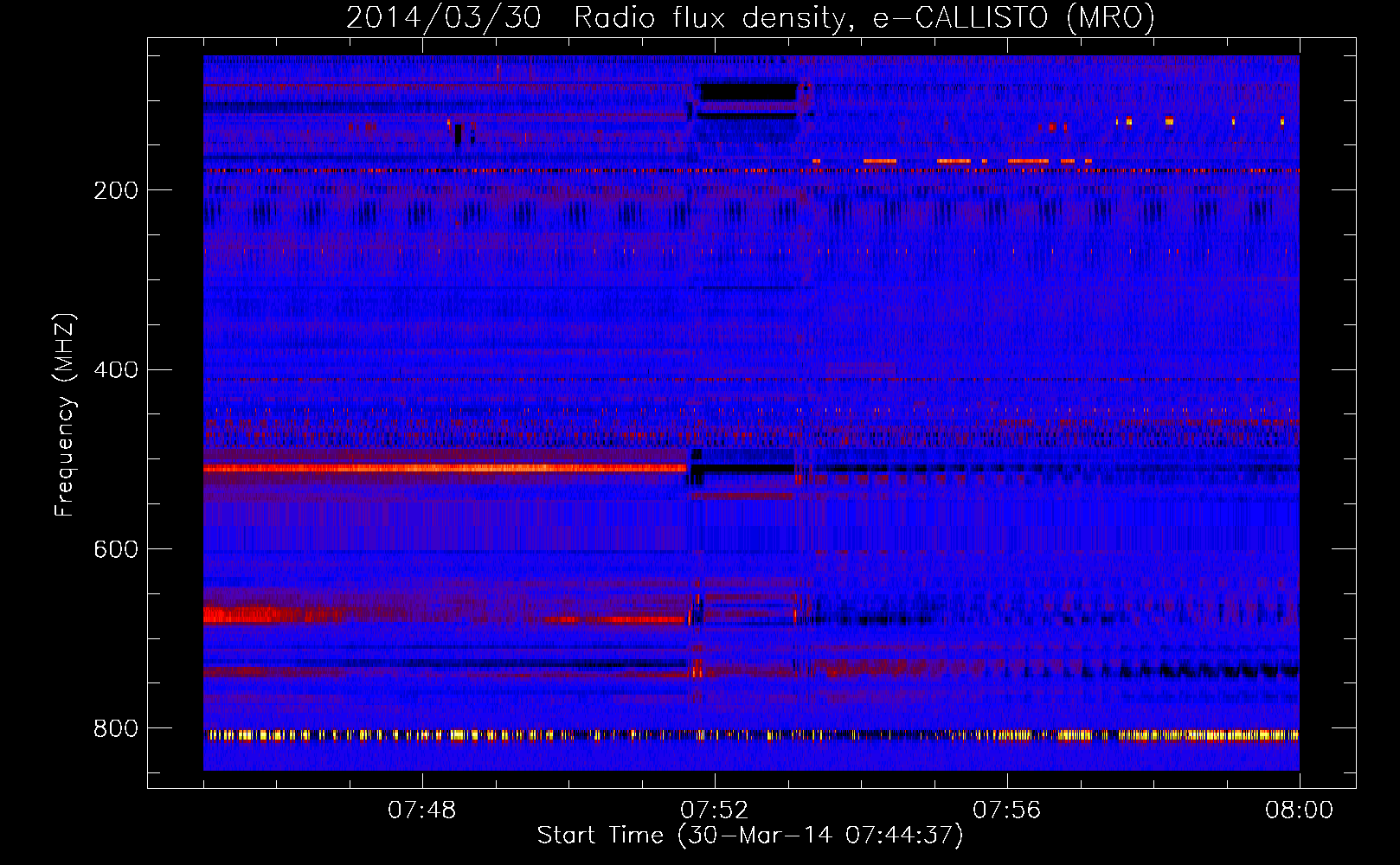Screen dimensions: 1400x865
Task: Click the 800 frequency tick label
Action: [116, 728]
